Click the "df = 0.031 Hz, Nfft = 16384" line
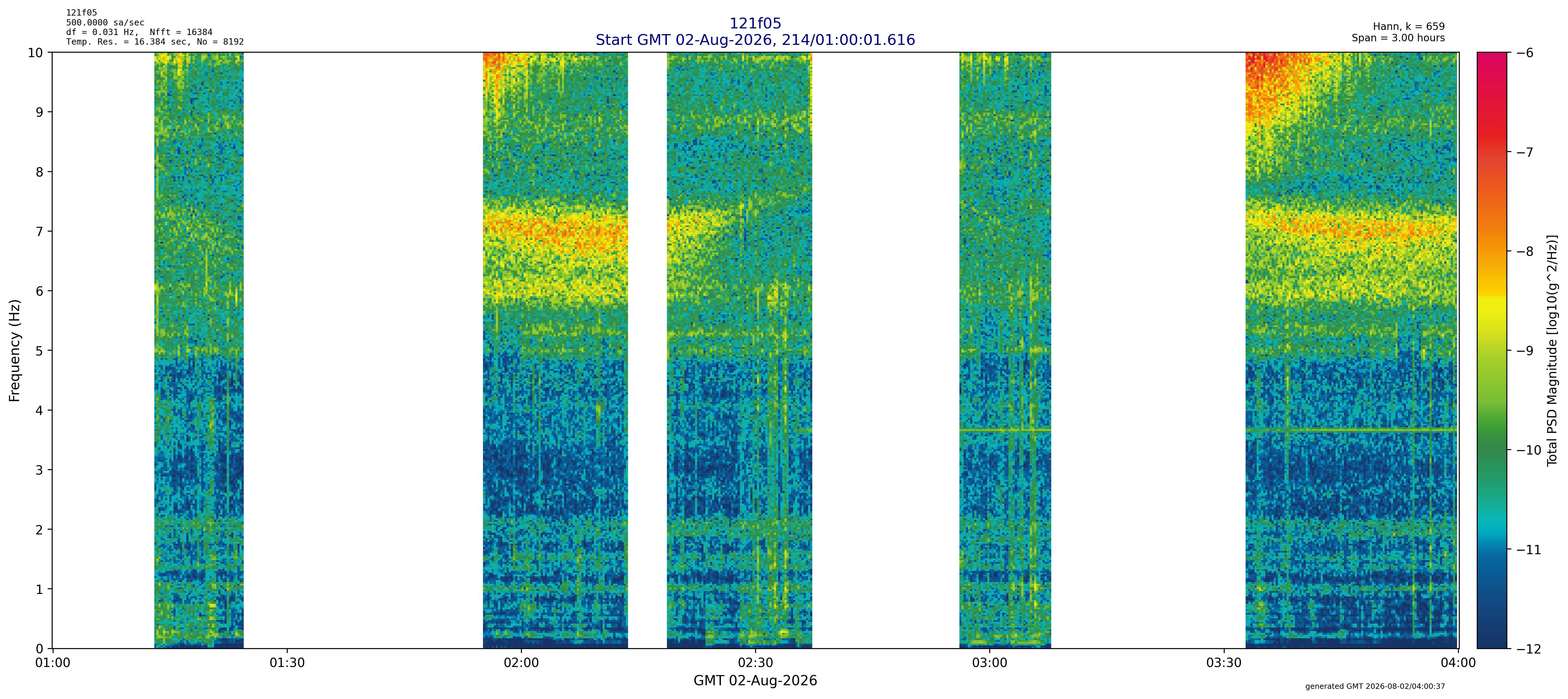Viewport: 1568px width, 699px height. click(x=139, y=32)
